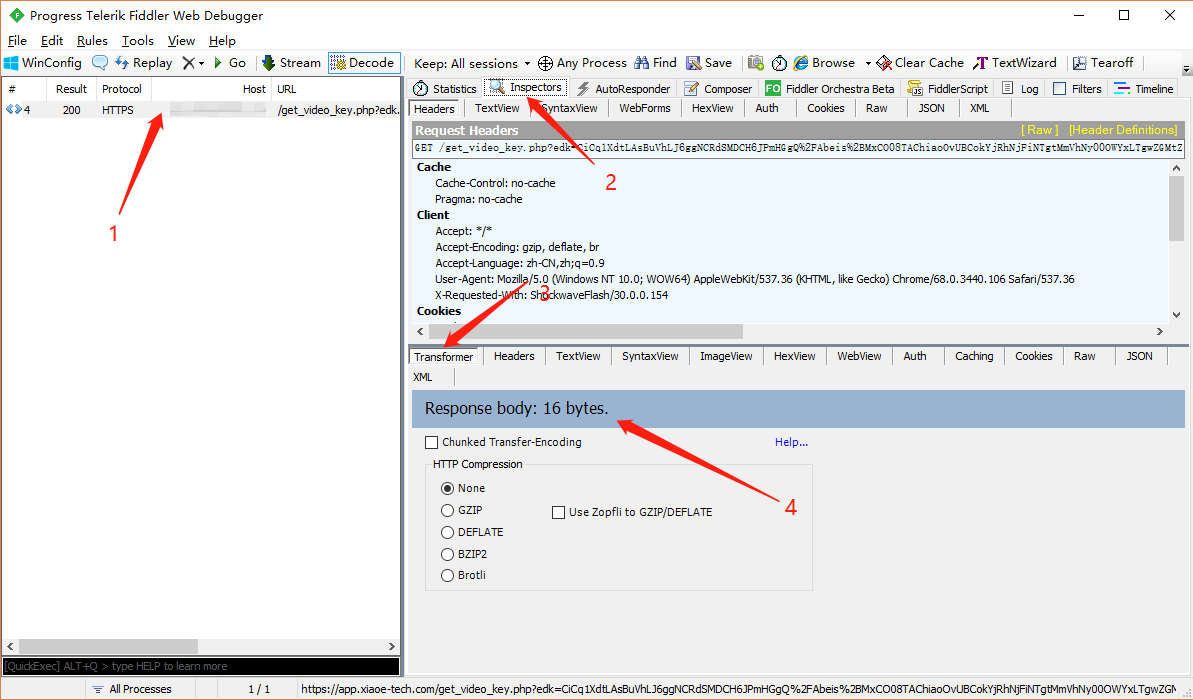Open the View menu
Image resolution: width=1193 pixels, height=700 pixels.
pyautogui.click(x=181, y=40)
